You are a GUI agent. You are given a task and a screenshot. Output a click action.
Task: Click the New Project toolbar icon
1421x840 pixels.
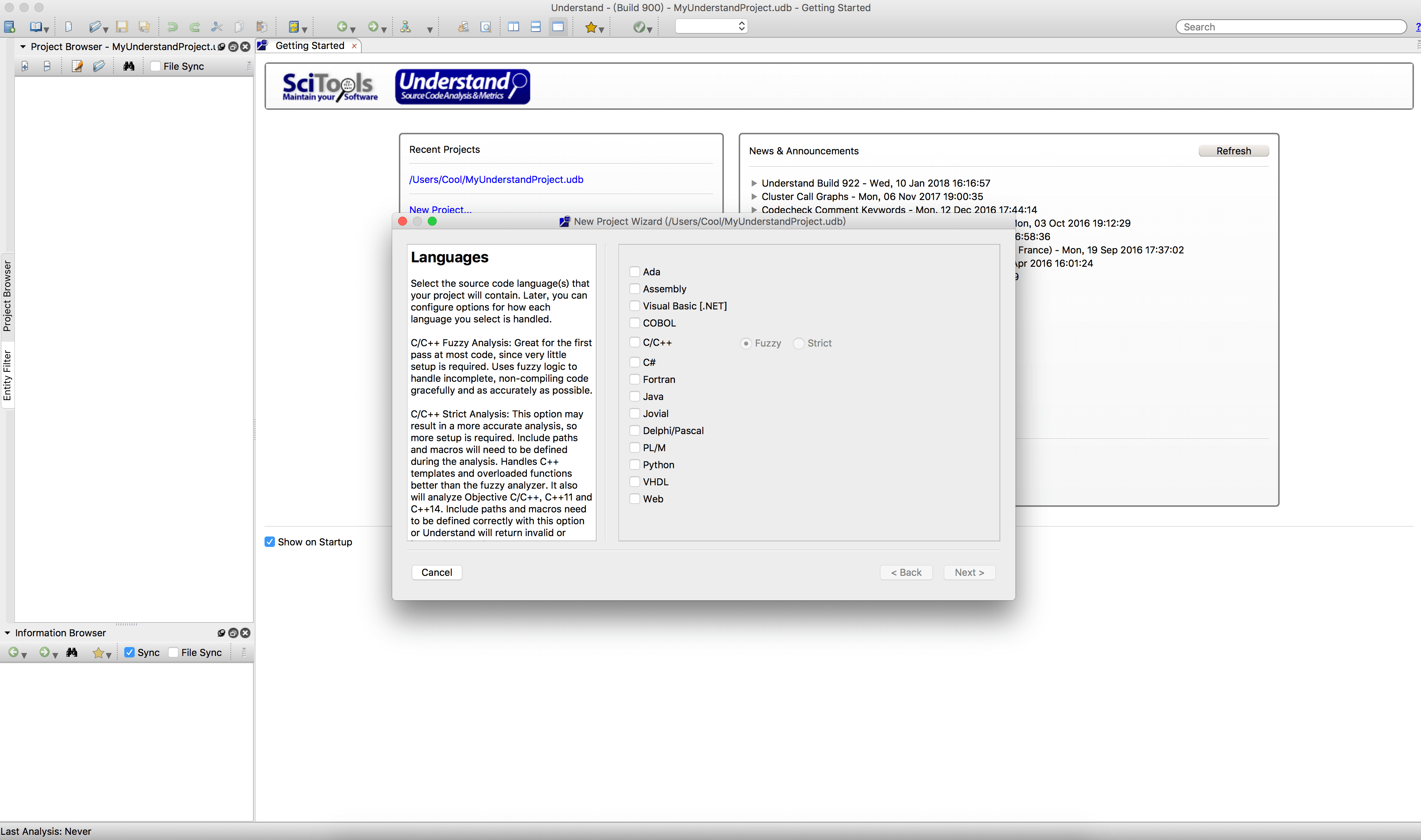10,27
